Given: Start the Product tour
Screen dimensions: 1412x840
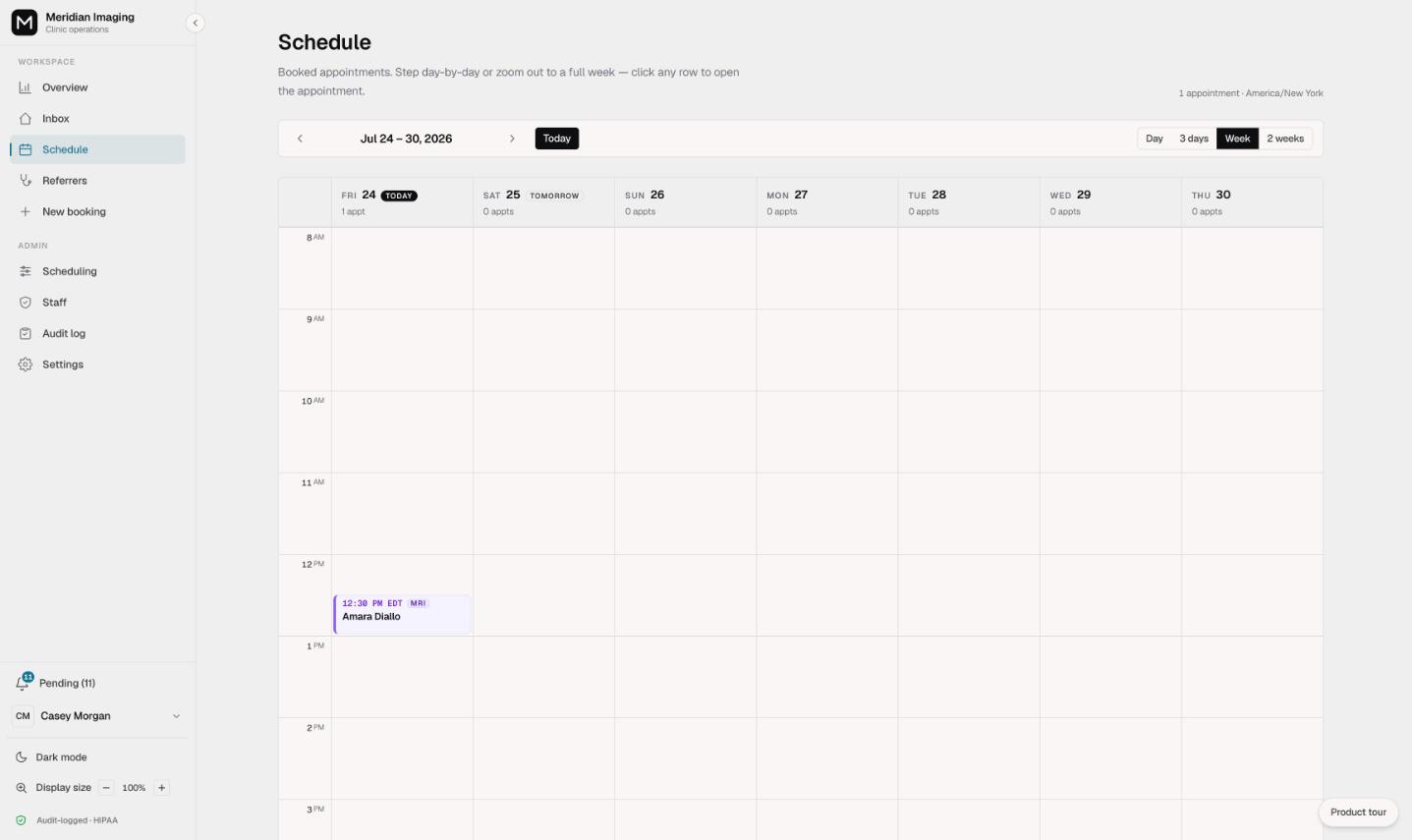Looking at the screenshot, I should [1358, 812].
